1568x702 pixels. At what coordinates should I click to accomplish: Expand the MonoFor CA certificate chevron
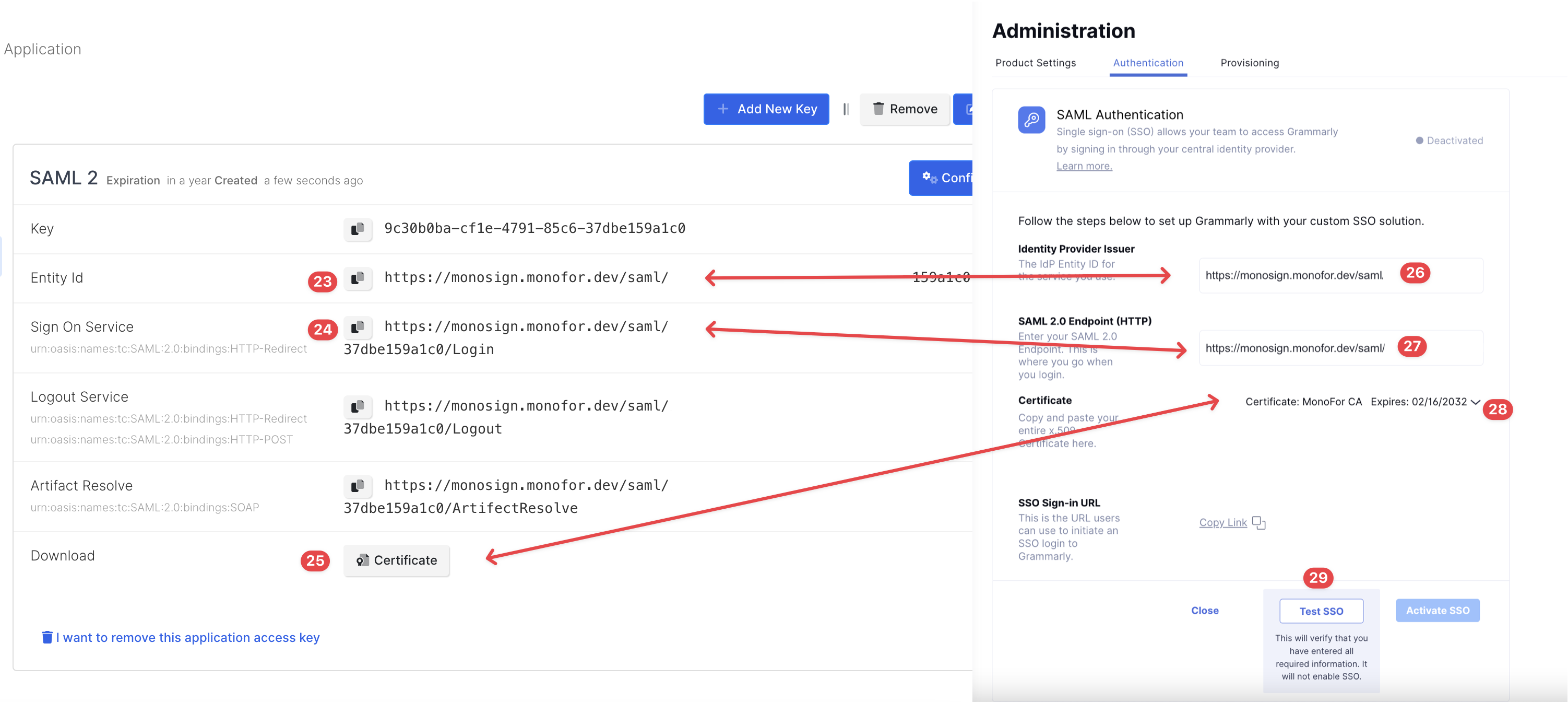tap(1475, 402)
